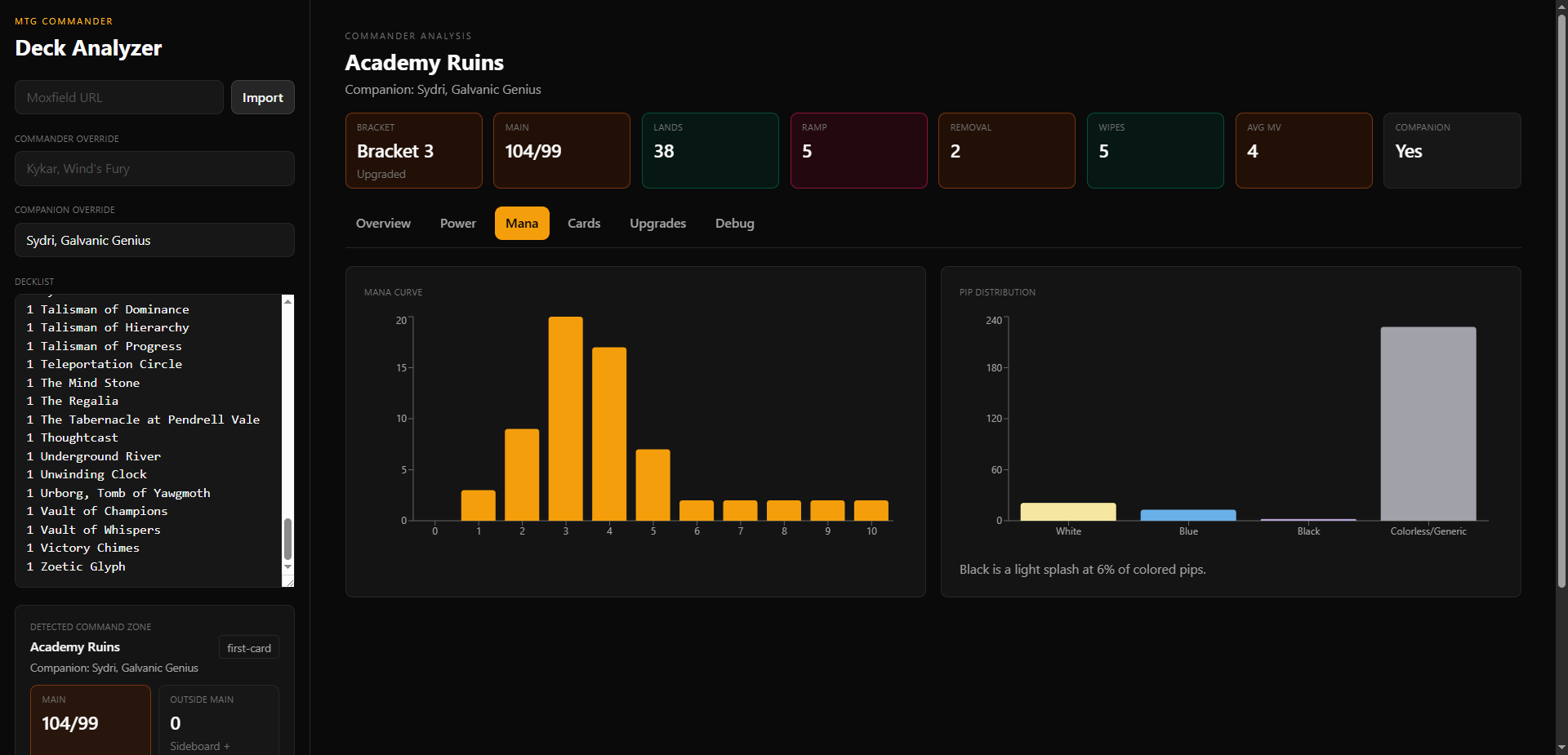The width and height of the screenshot is (1568, 755).
Task: Click the 1-mana bar in mana curve
Action: [479, 505]
